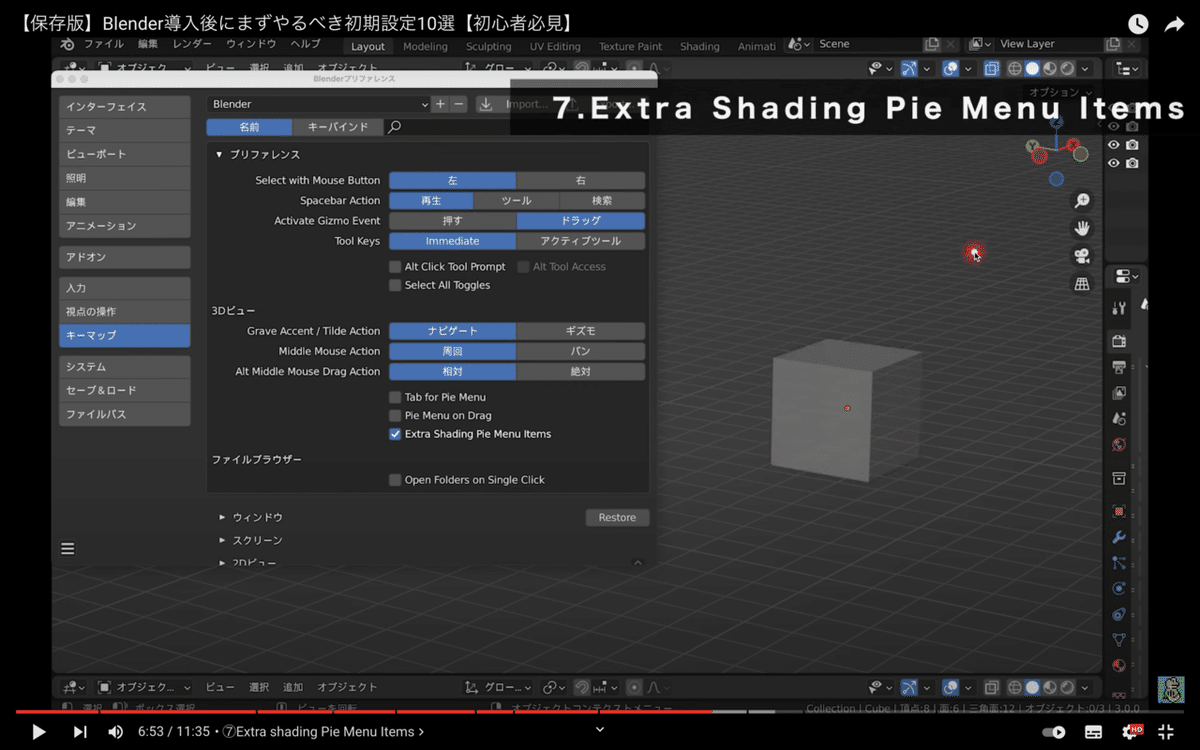This screenshot has height=750, width=1200.
Task: Expand the スクリーン keymap section
Action: pyautogui.click(x=221, y=540)
